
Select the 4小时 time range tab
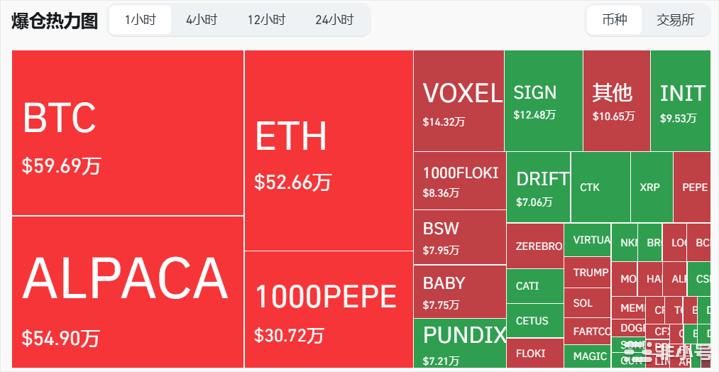201,20
